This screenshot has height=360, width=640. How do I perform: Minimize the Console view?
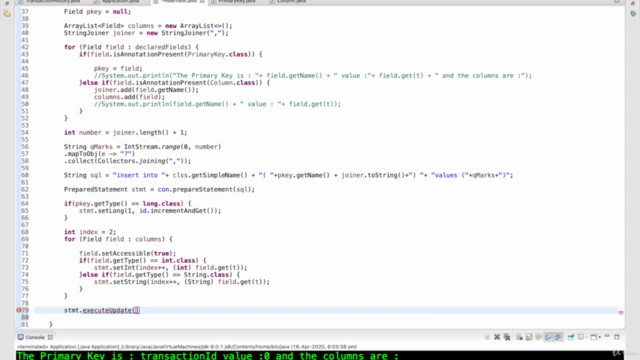607,336
